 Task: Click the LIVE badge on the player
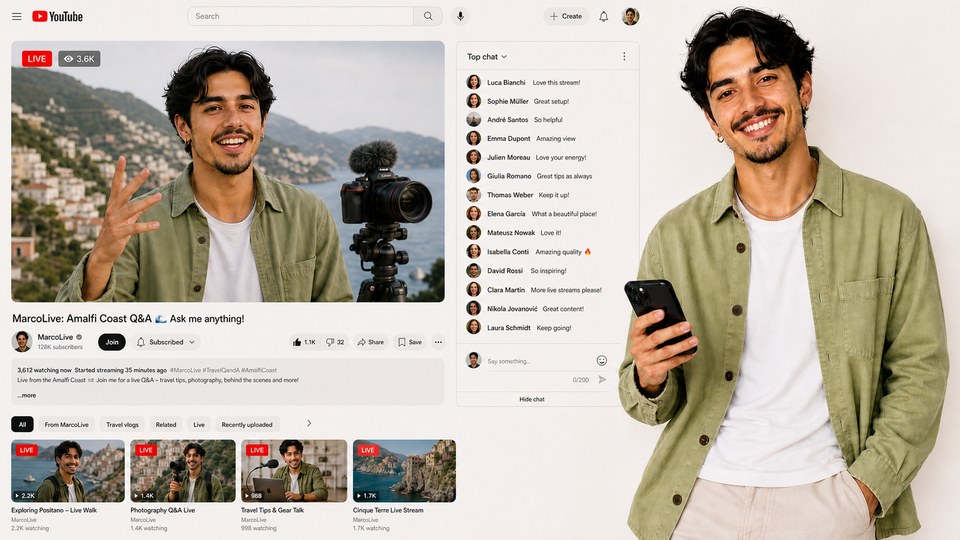click(x=37, y=59)
